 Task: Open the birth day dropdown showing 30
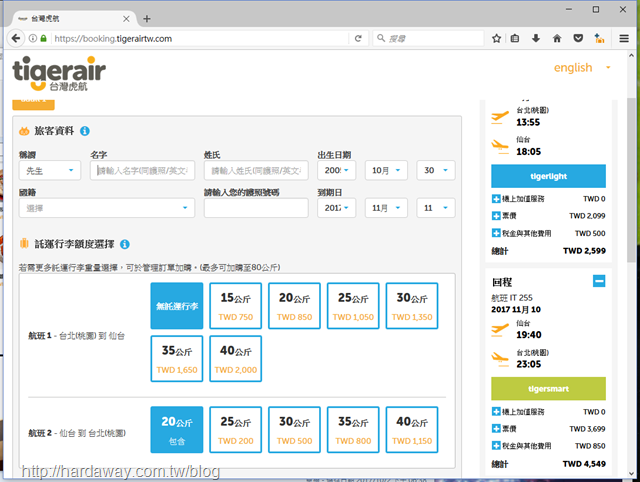click(436, 170)
